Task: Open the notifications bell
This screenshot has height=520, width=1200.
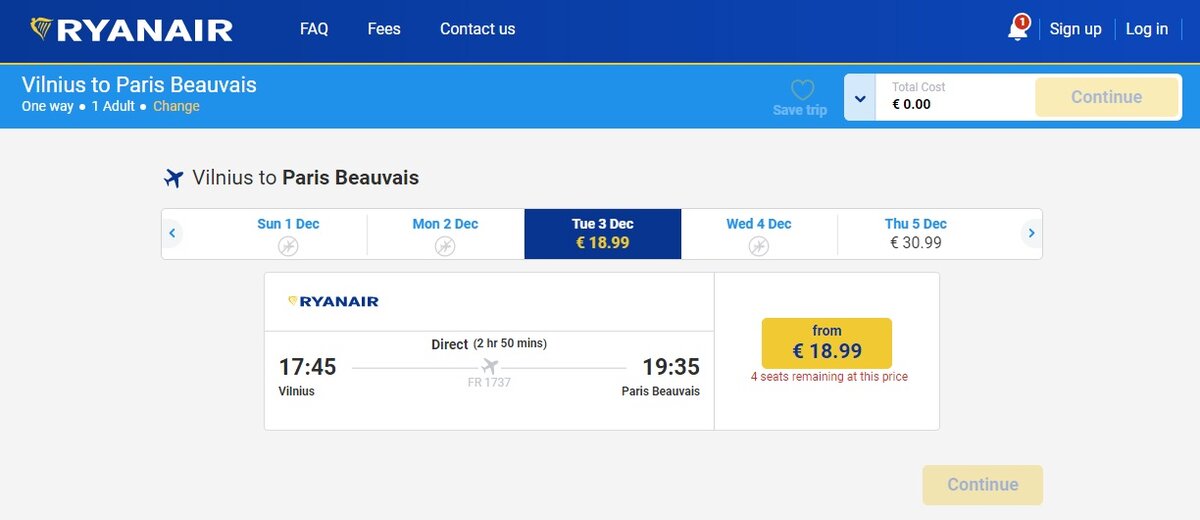Action: pyautogui.click(x=1017, y=29)
